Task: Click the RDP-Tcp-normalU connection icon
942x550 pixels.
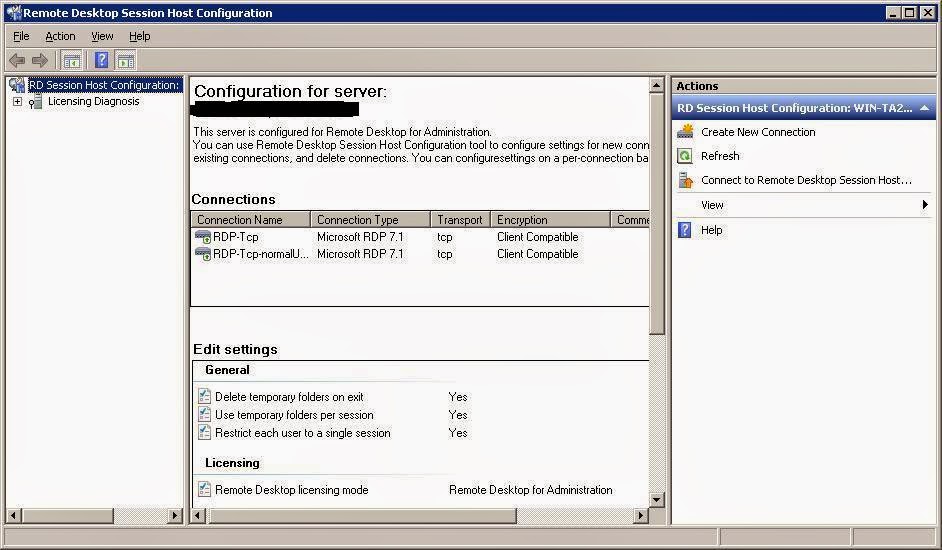Action: click(203, 254)
